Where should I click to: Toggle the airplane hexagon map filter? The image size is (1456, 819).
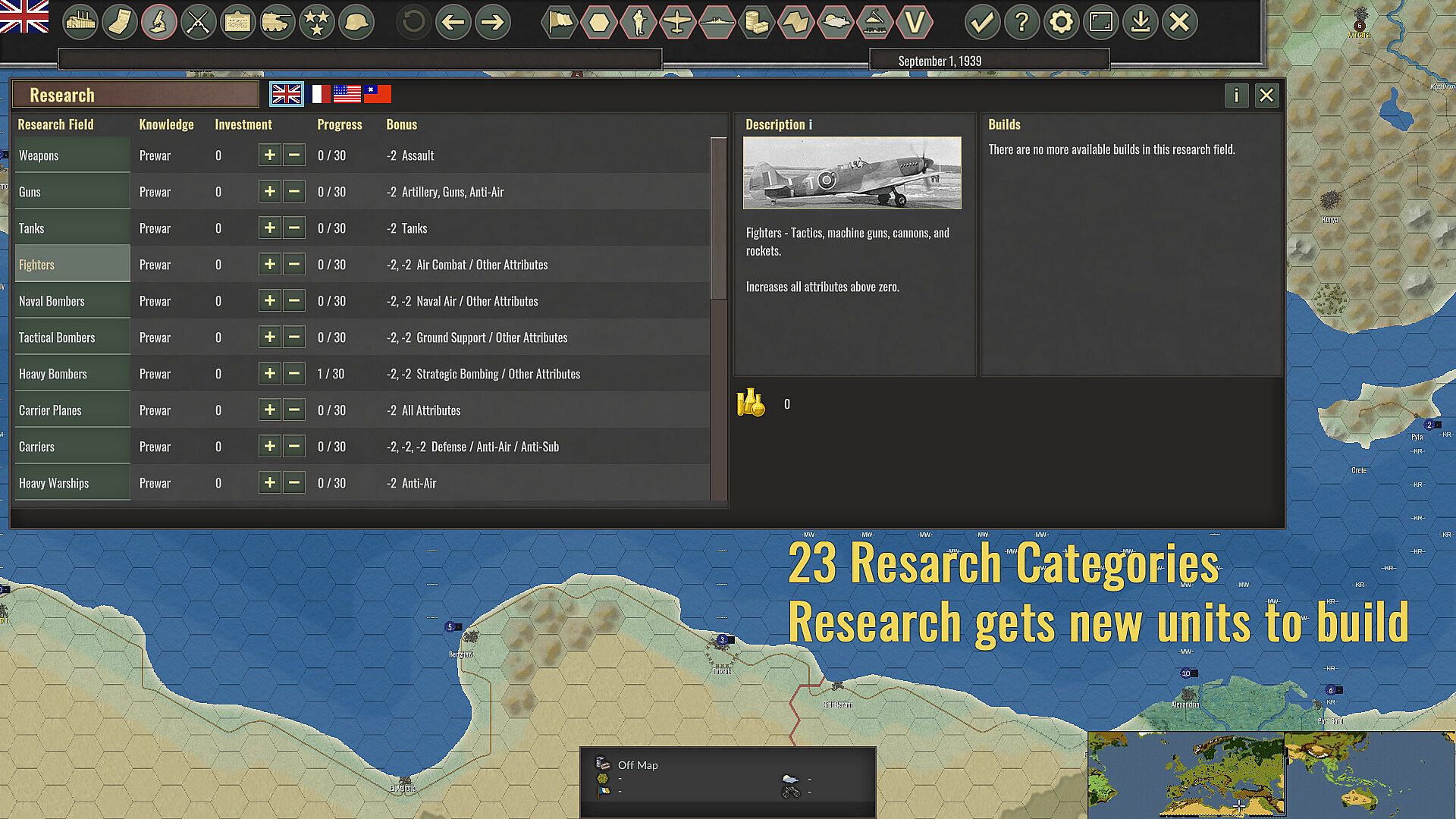tap(677, 22)
